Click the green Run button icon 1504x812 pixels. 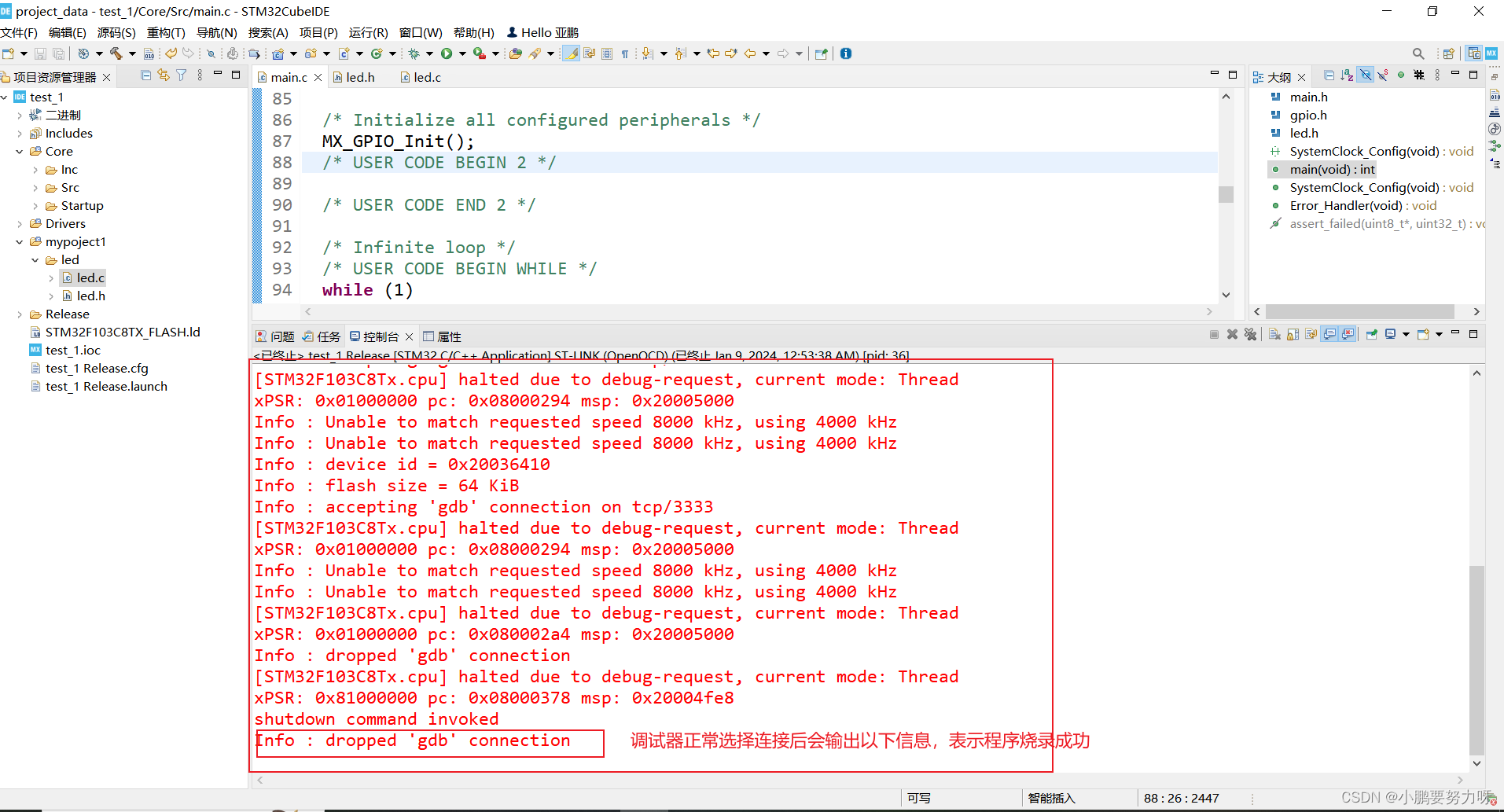[x=447, y=53]
